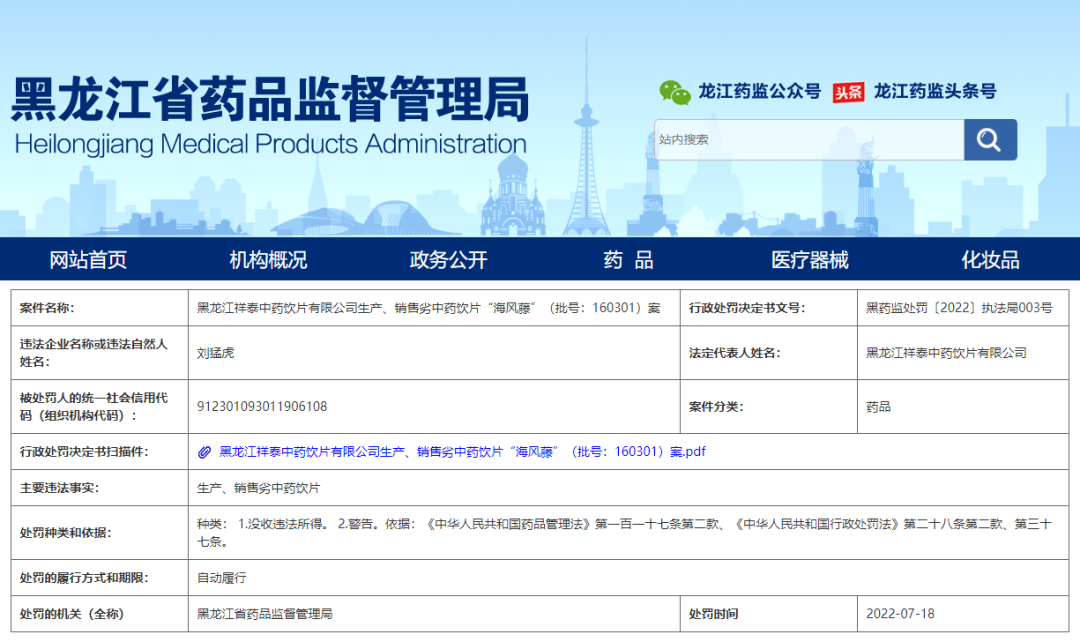The height and width of the screenshot is (642, 1080).
Task: Open the 龙江药监公众号 link
Action: (759, 92)
